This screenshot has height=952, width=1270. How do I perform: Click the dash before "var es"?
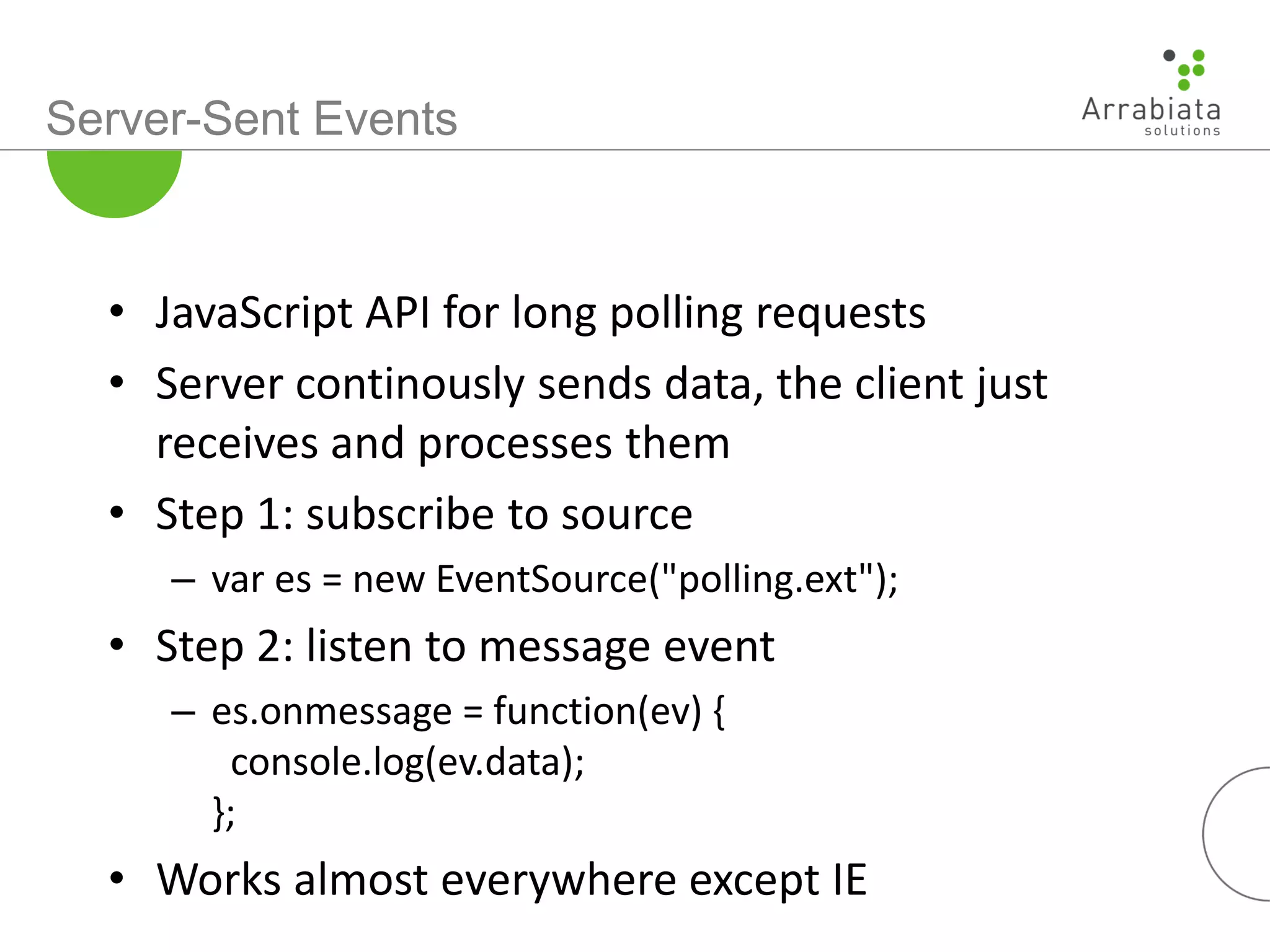click(184, 581)
